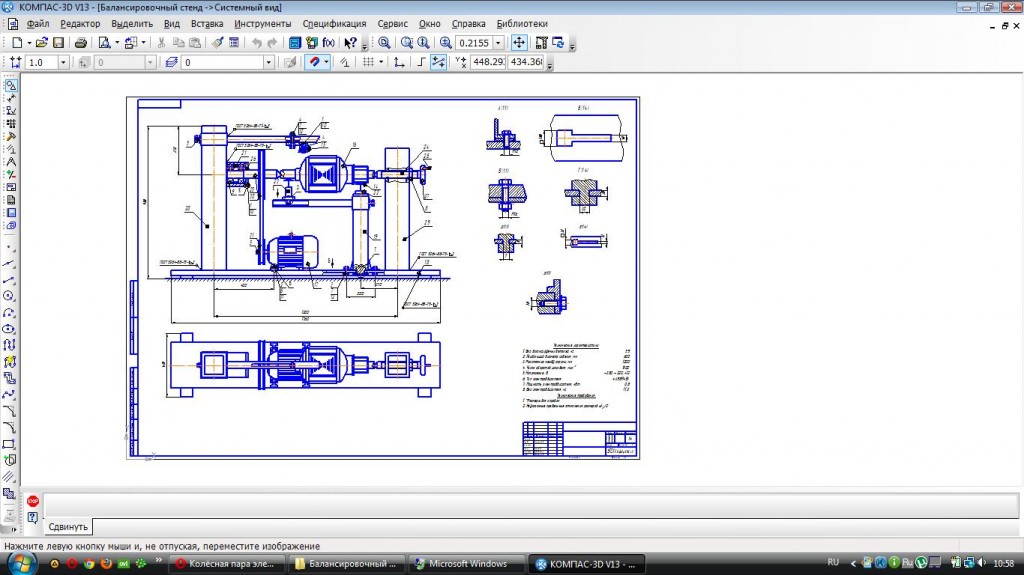
Task: Click the RU language indicator in tray
Action: pos(833,563)
